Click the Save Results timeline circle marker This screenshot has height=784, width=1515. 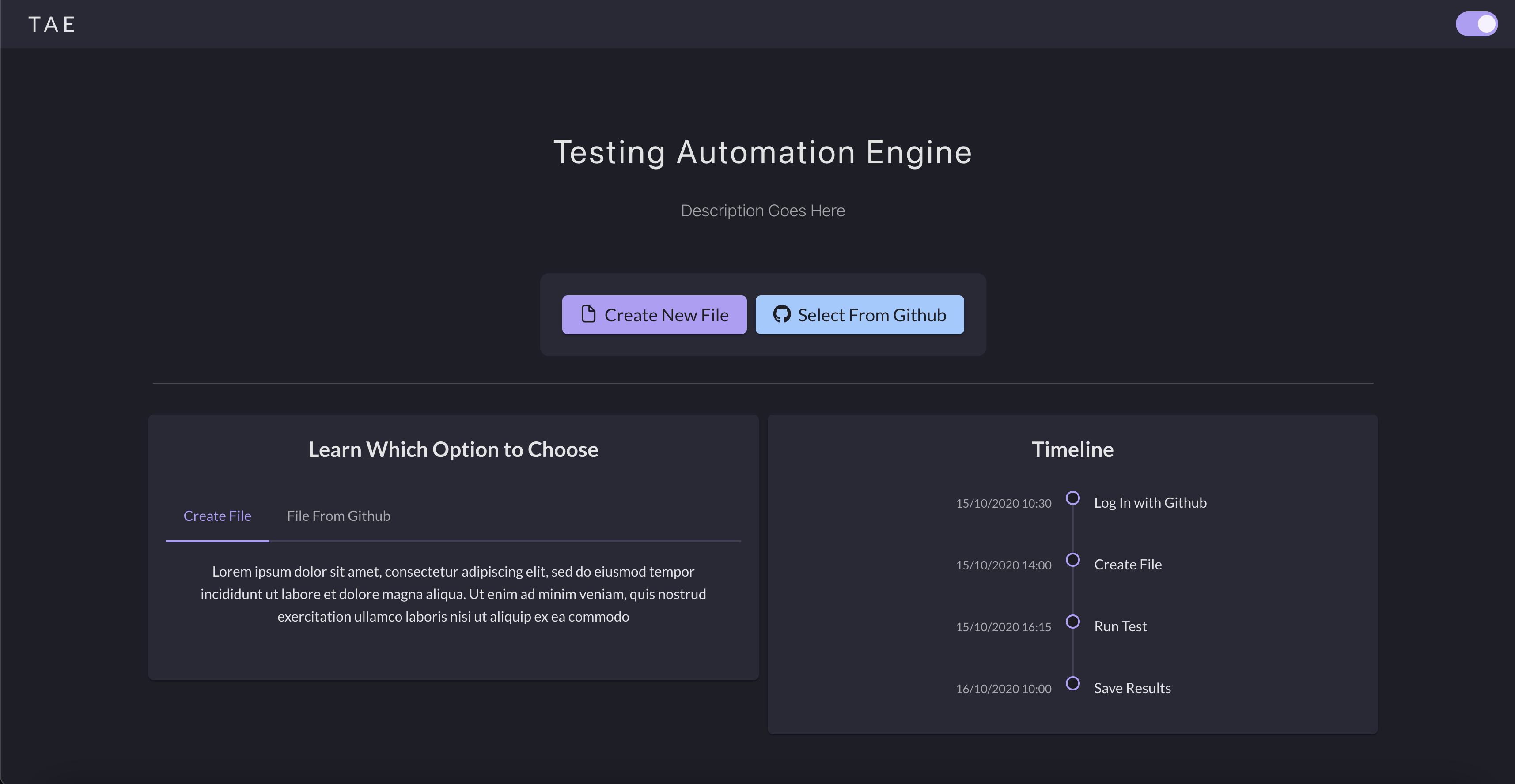coord(1072,683)
